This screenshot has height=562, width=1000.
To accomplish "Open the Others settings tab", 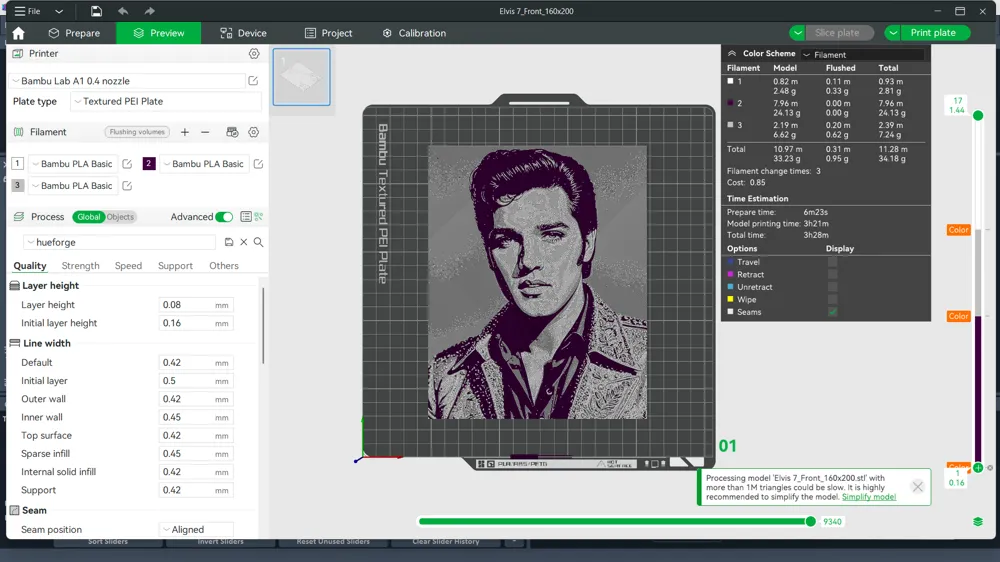I will 224,265.
